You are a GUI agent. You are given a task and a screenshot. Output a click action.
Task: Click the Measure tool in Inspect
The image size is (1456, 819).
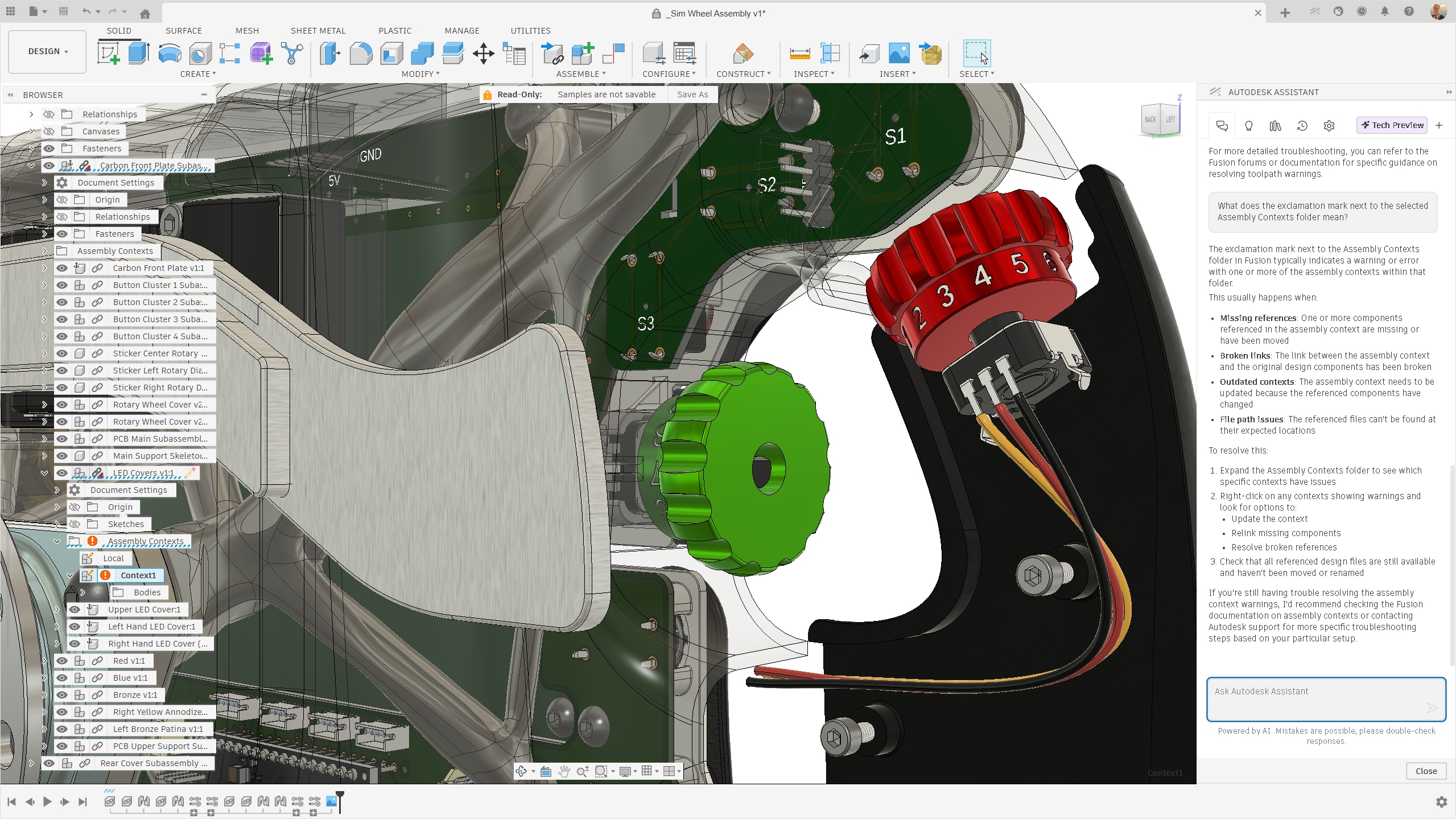(x=799, y=54)
